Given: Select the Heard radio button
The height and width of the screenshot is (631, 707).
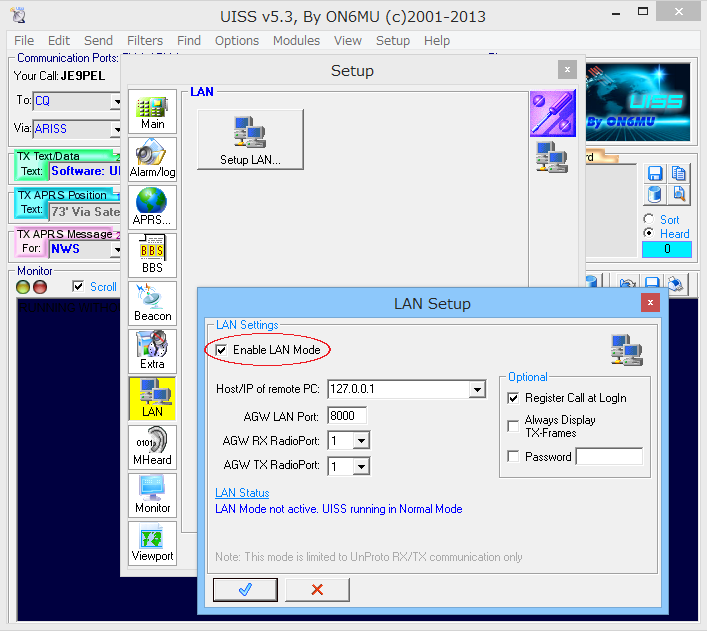Looking at the screenshot, I should pos(649,233).
